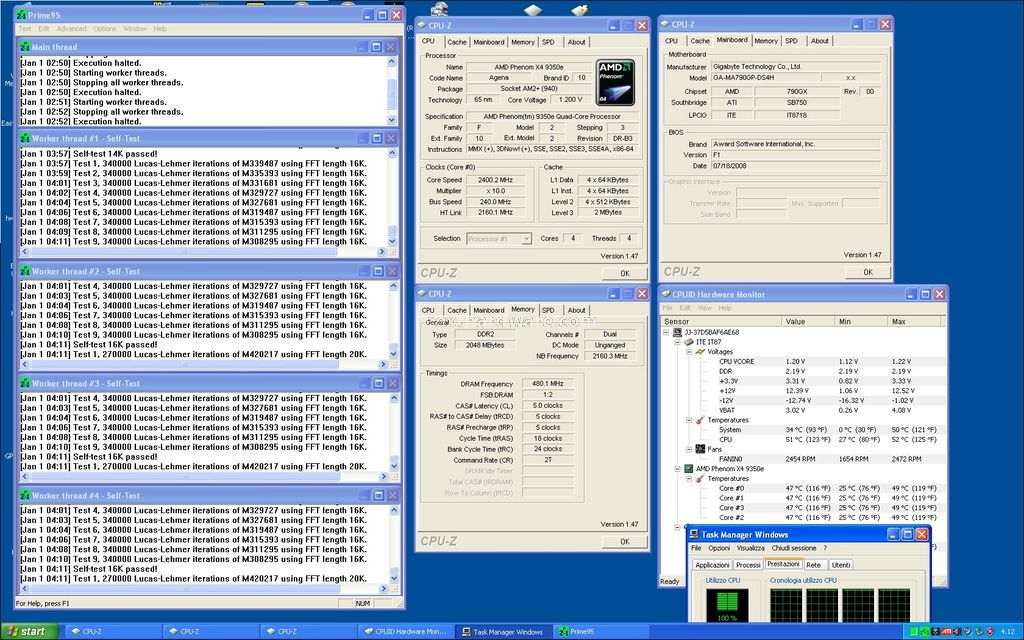Click the thermometer icon above the Core #0 row
Image resolution: width=1024 pixels, height=640 pixels.
click(x=700, y=479)
